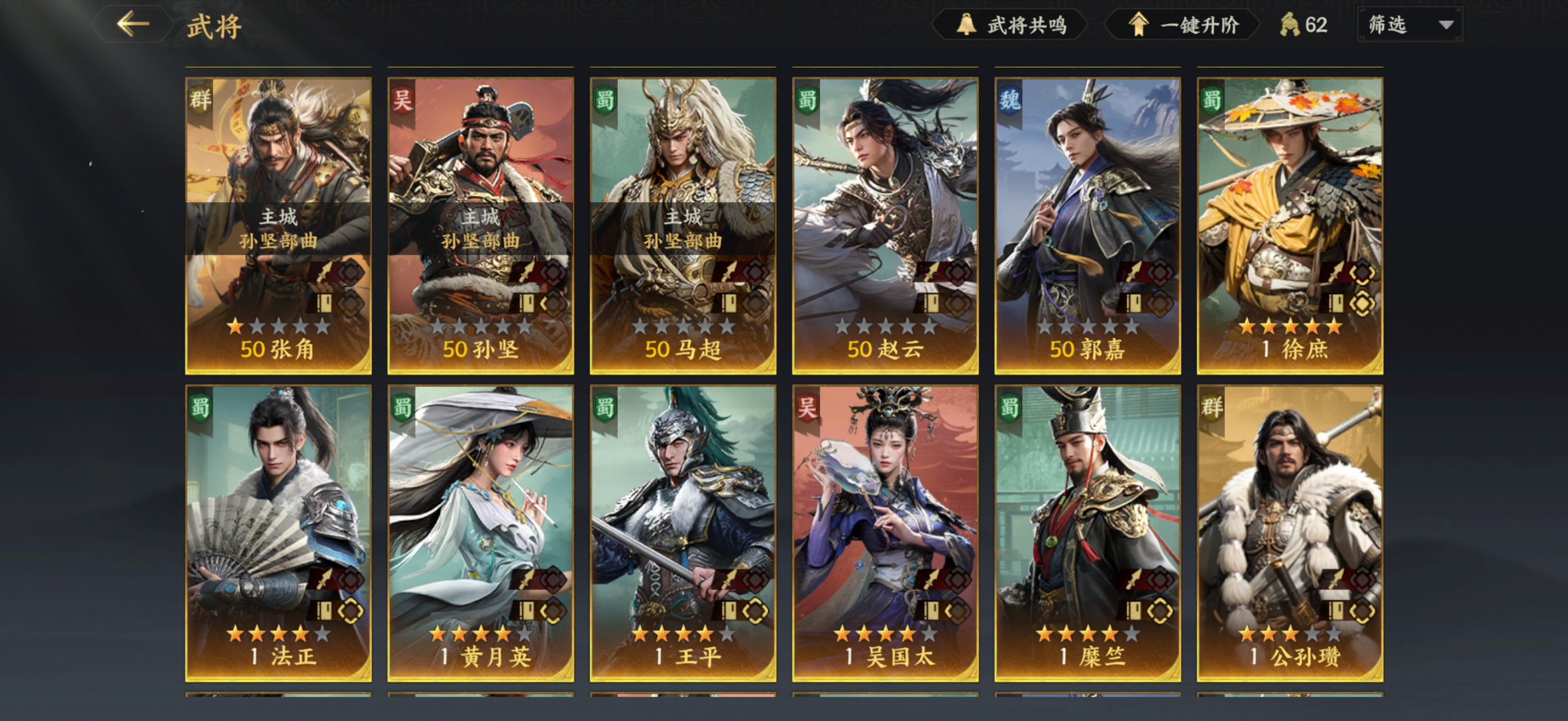The width and height of the screenshot is (1568, 721).
Task: Open the 筛选 filter dropdown
Action: coord(1410,25)
